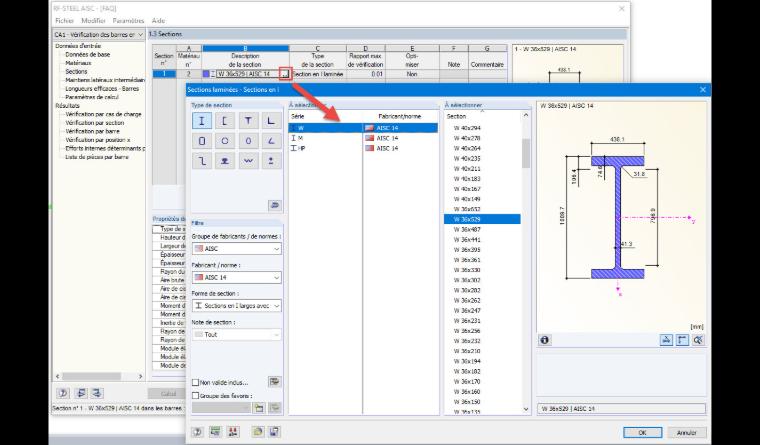The width and height of the screenshot is (760, 445).
Task: Click the third bottom icon in RF-STEEL AISC window
Action: (97, 393)
